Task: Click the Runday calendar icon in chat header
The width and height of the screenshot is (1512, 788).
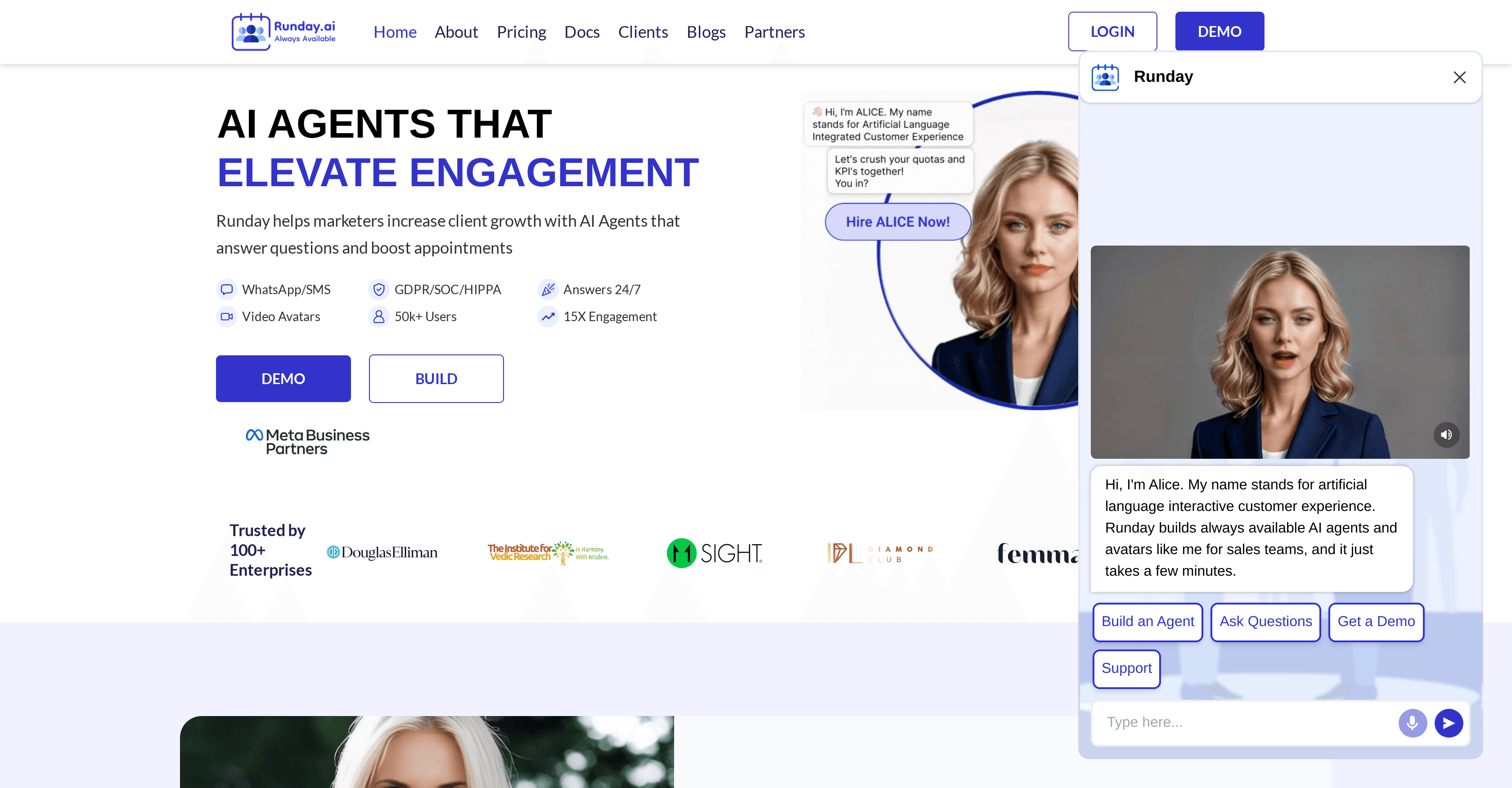Action: point(1105,77)
